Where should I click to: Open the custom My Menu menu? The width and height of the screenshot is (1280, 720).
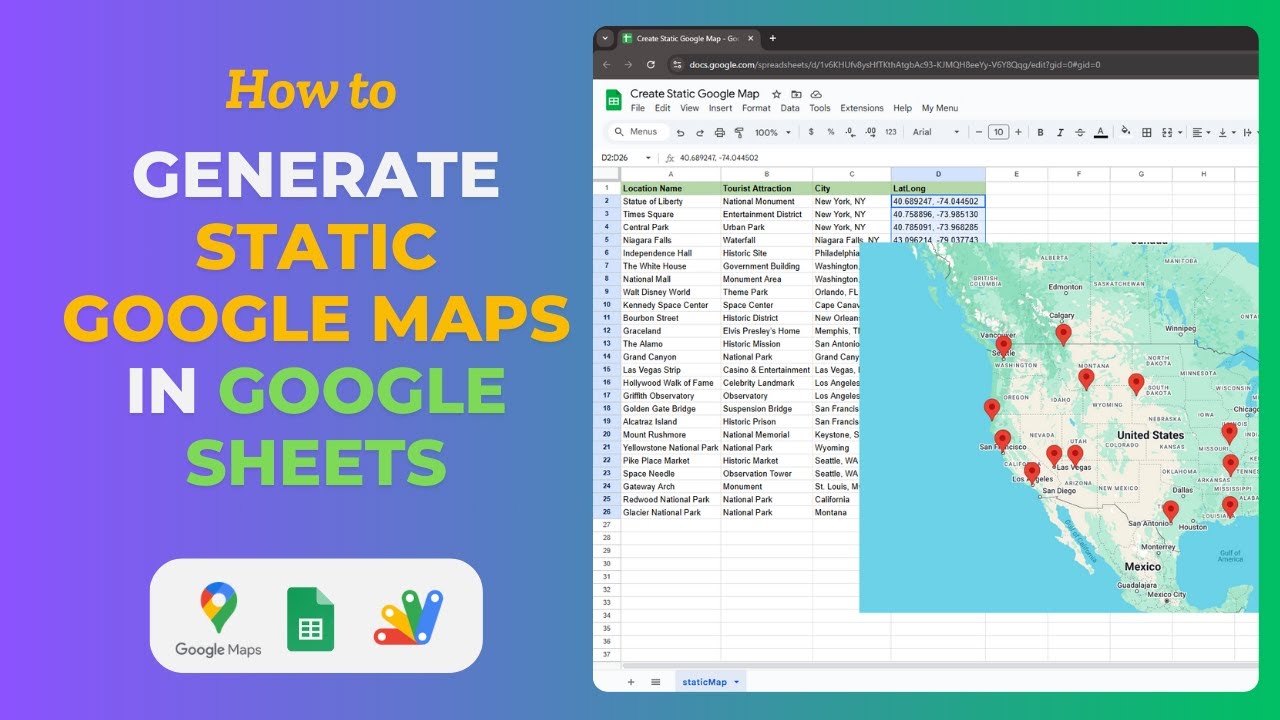pos(940,108)
